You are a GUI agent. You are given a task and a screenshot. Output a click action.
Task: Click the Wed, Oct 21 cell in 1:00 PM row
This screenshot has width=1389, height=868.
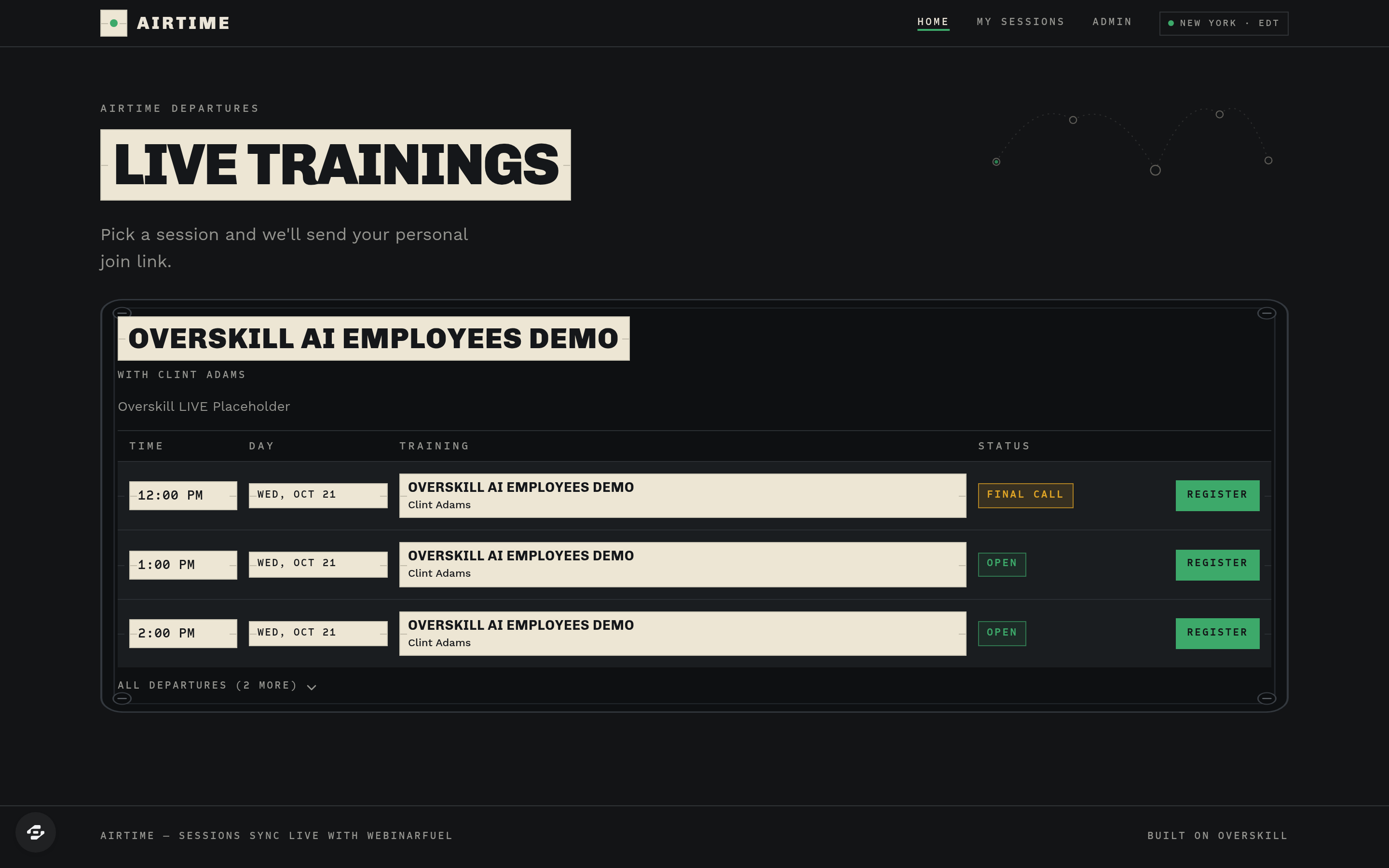pos(318,564)
